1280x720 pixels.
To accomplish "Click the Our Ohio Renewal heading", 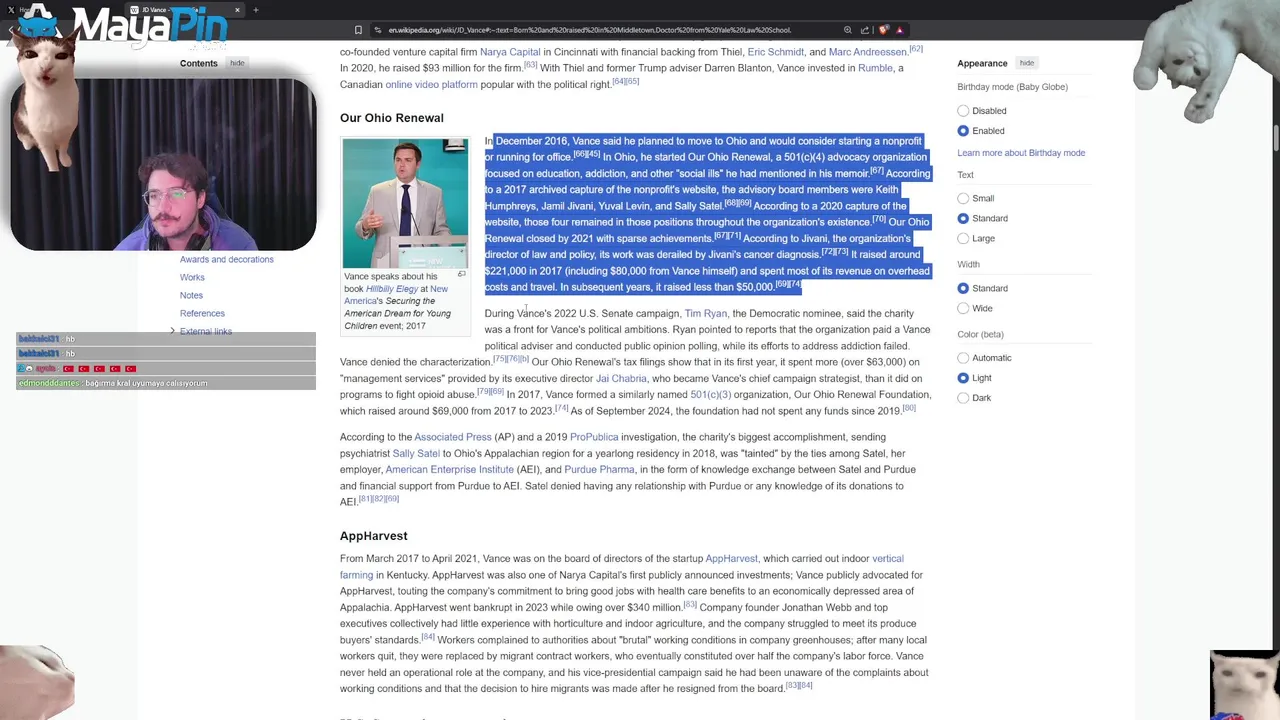I will (391, 118).
